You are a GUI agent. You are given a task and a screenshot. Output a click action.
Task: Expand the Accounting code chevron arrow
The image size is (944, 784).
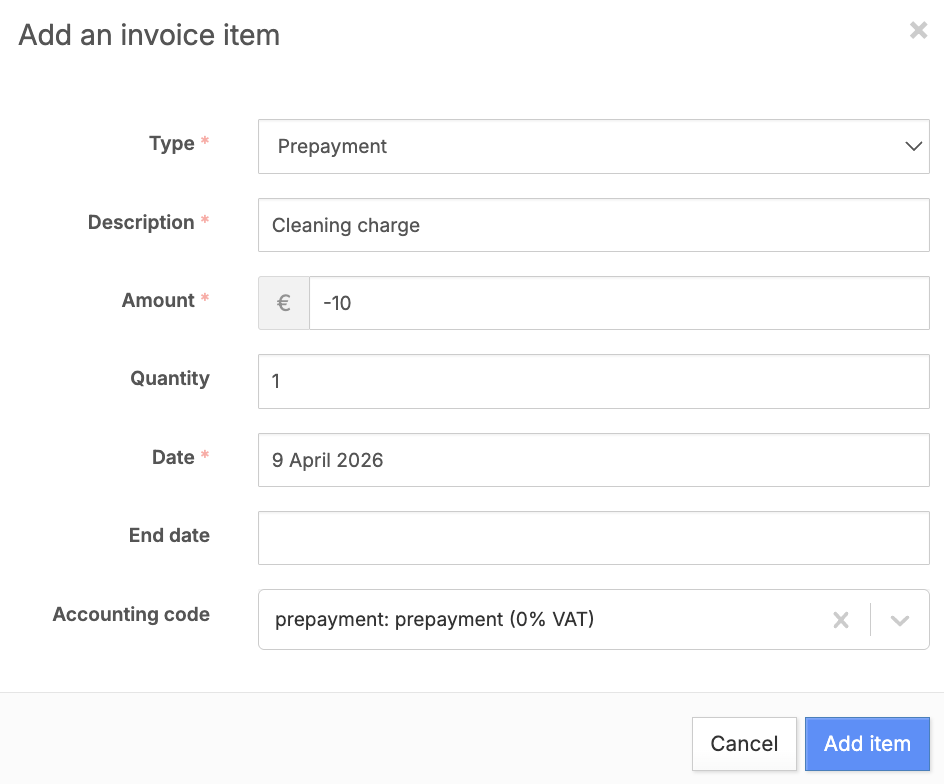[x=900, y=620]
